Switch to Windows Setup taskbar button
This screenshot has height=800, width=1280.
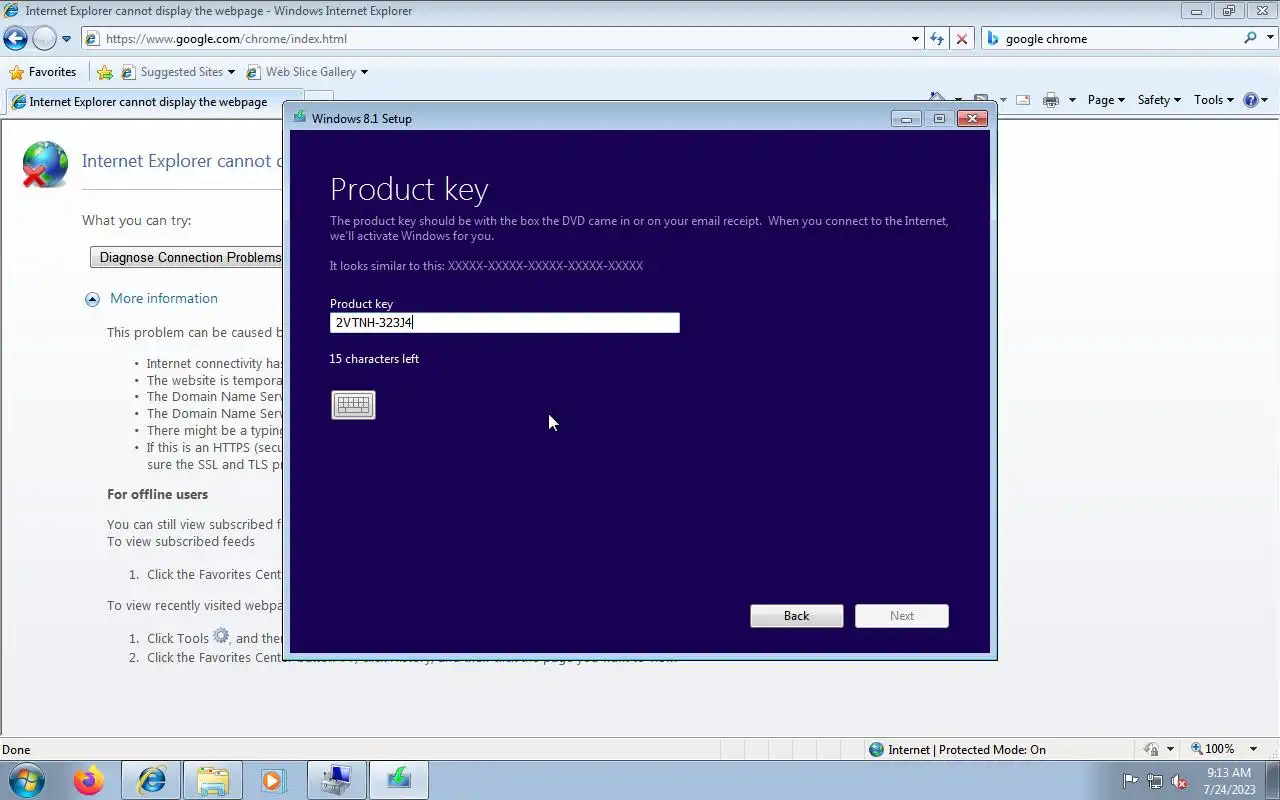click(399, 780)
